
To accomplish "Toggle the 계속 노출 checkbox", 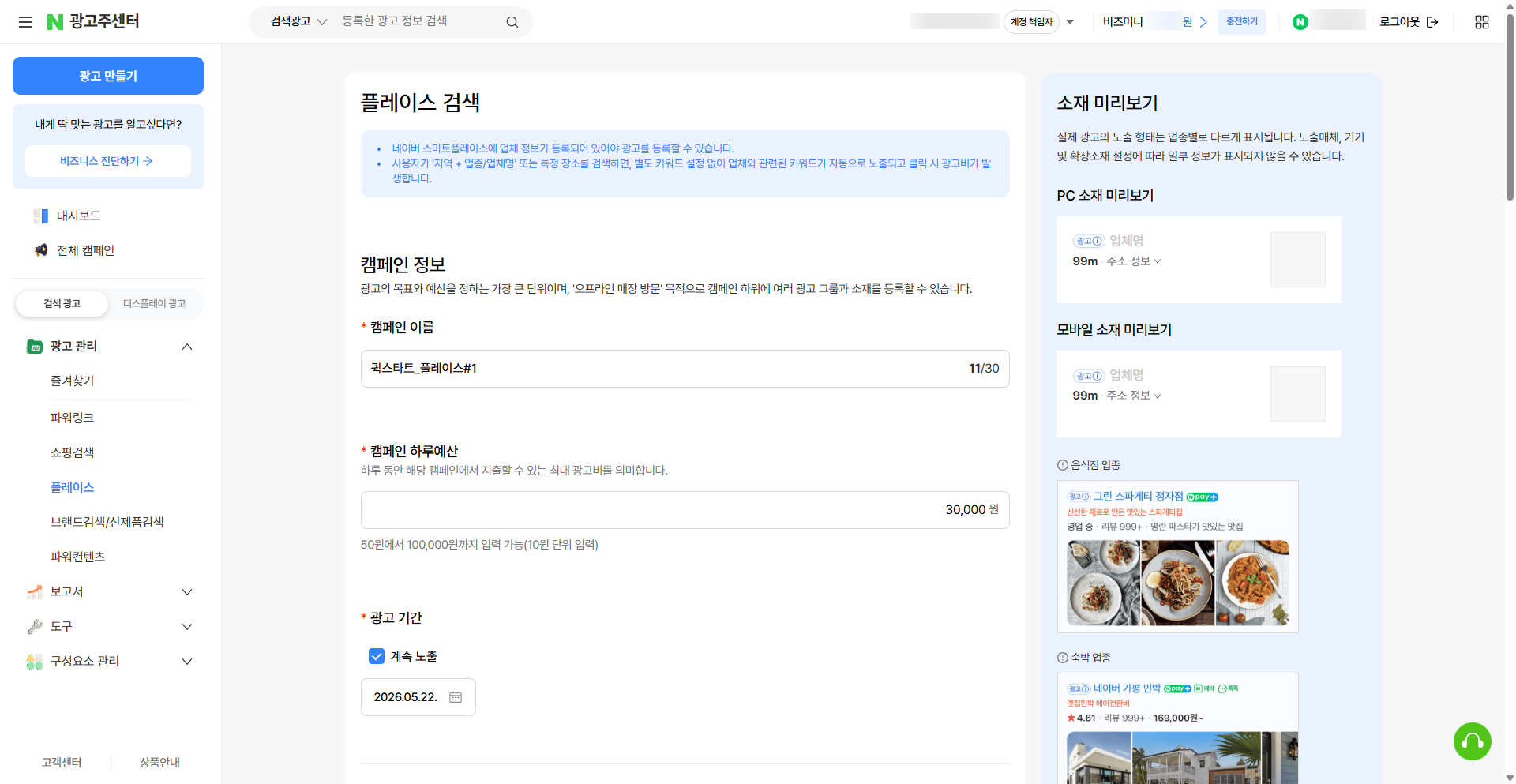I will [x=377, y=656].
